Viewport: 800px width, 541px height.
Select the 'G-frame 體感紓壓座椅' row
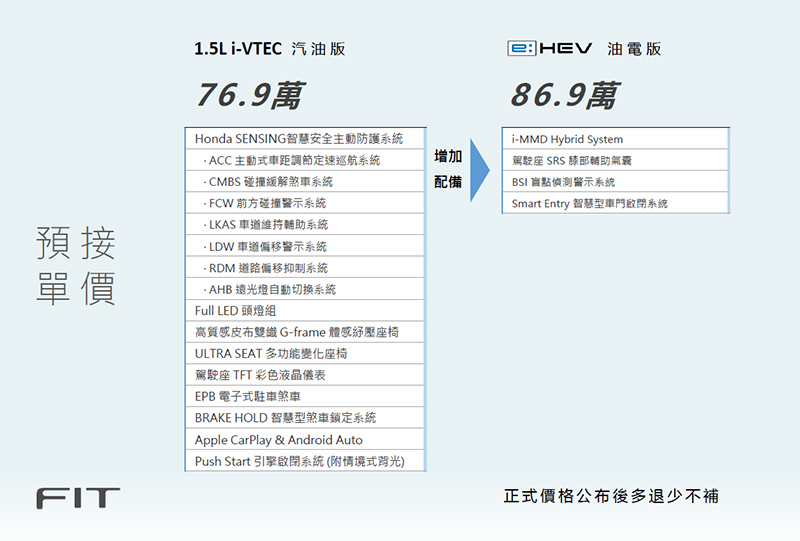305,332
